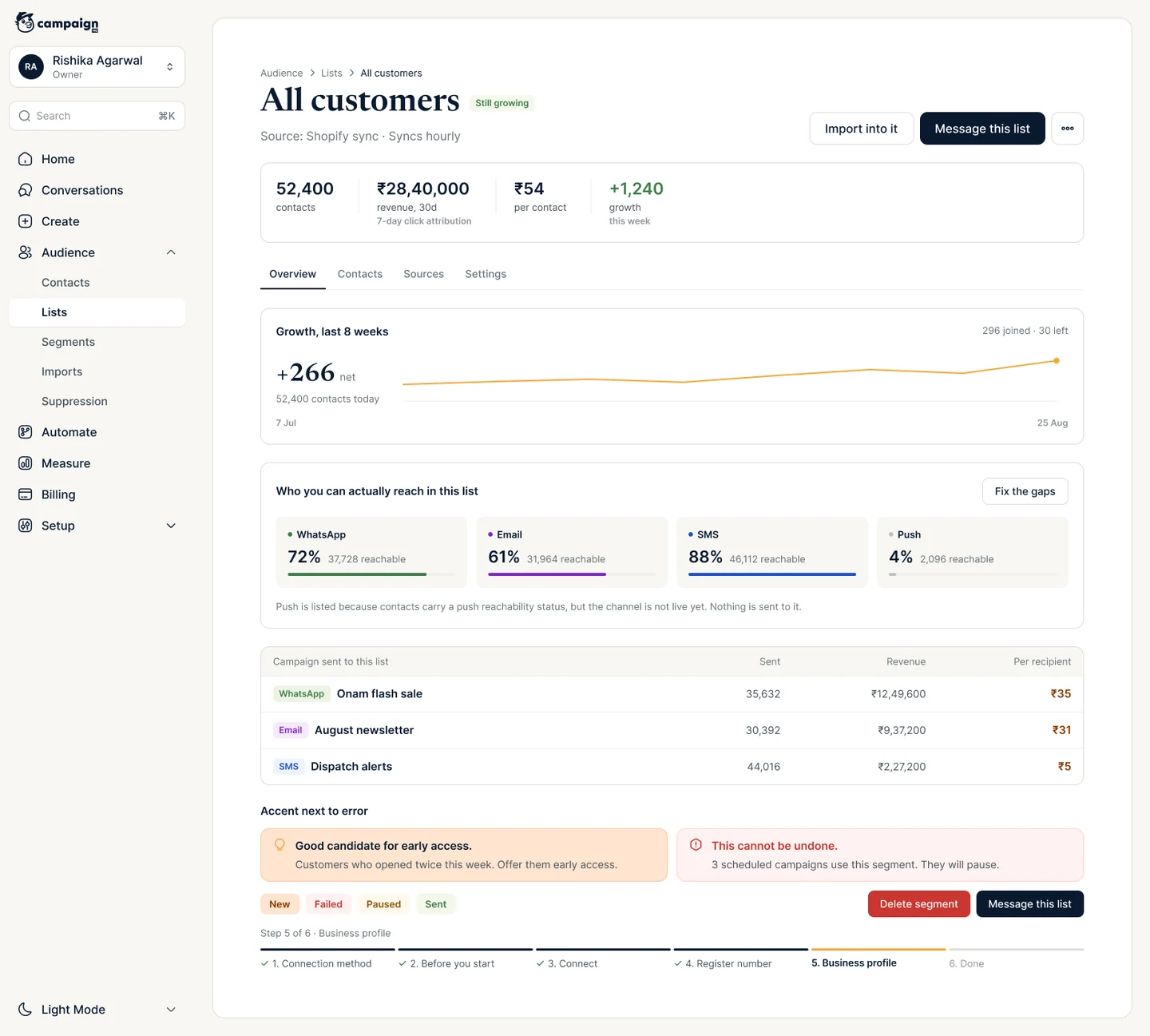Open the Onam flash sale campaign row
This screenshot has height=1036, width=1150.
[x=672, y=694]
